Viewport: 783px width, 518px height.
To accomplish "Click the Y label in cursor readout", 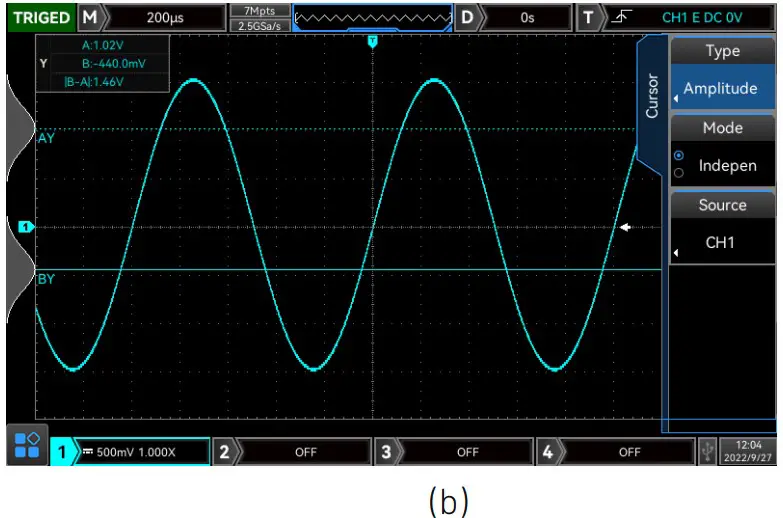I will point(43,63).
